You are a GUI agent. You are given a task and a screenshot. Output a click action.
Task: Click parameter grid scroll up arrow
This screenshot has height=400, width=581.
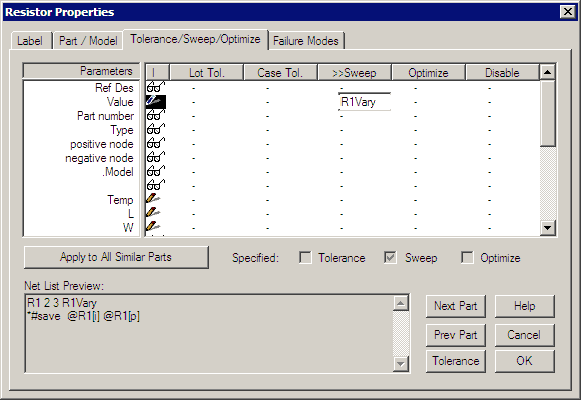548,72
